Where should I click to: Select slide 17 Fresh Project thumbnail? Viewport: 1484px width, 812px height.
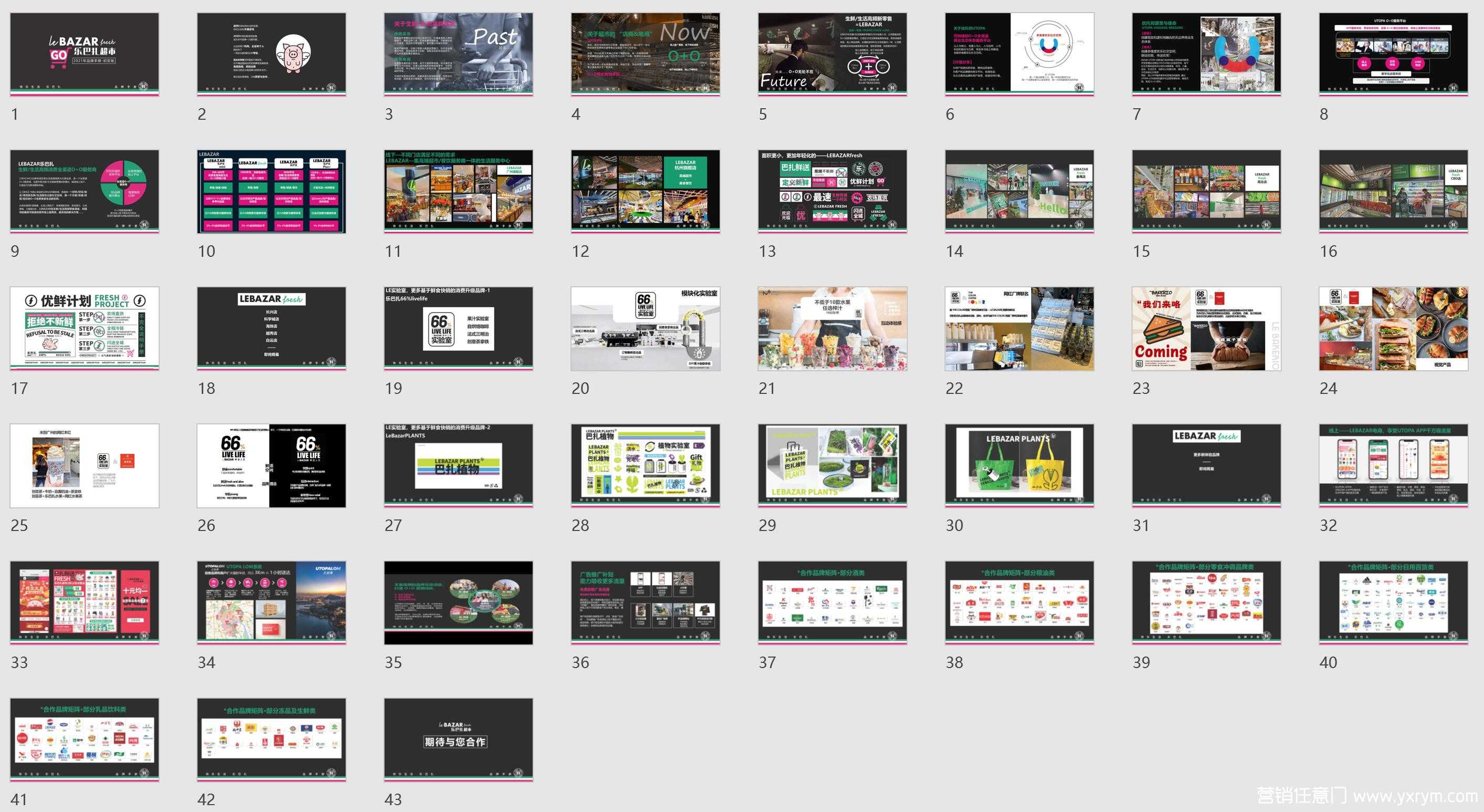[x=85, y=328]
